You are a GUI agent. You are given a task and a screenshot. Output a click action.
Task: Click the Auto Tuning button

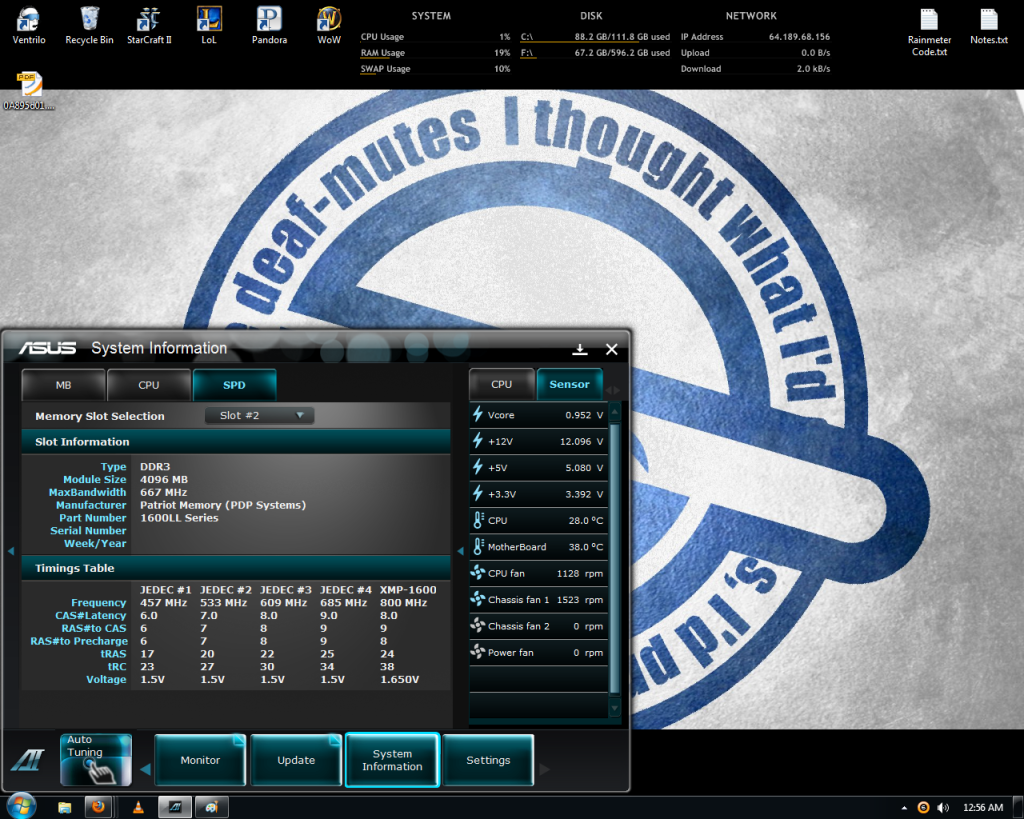pyautogui.click(x=95, y=759)
